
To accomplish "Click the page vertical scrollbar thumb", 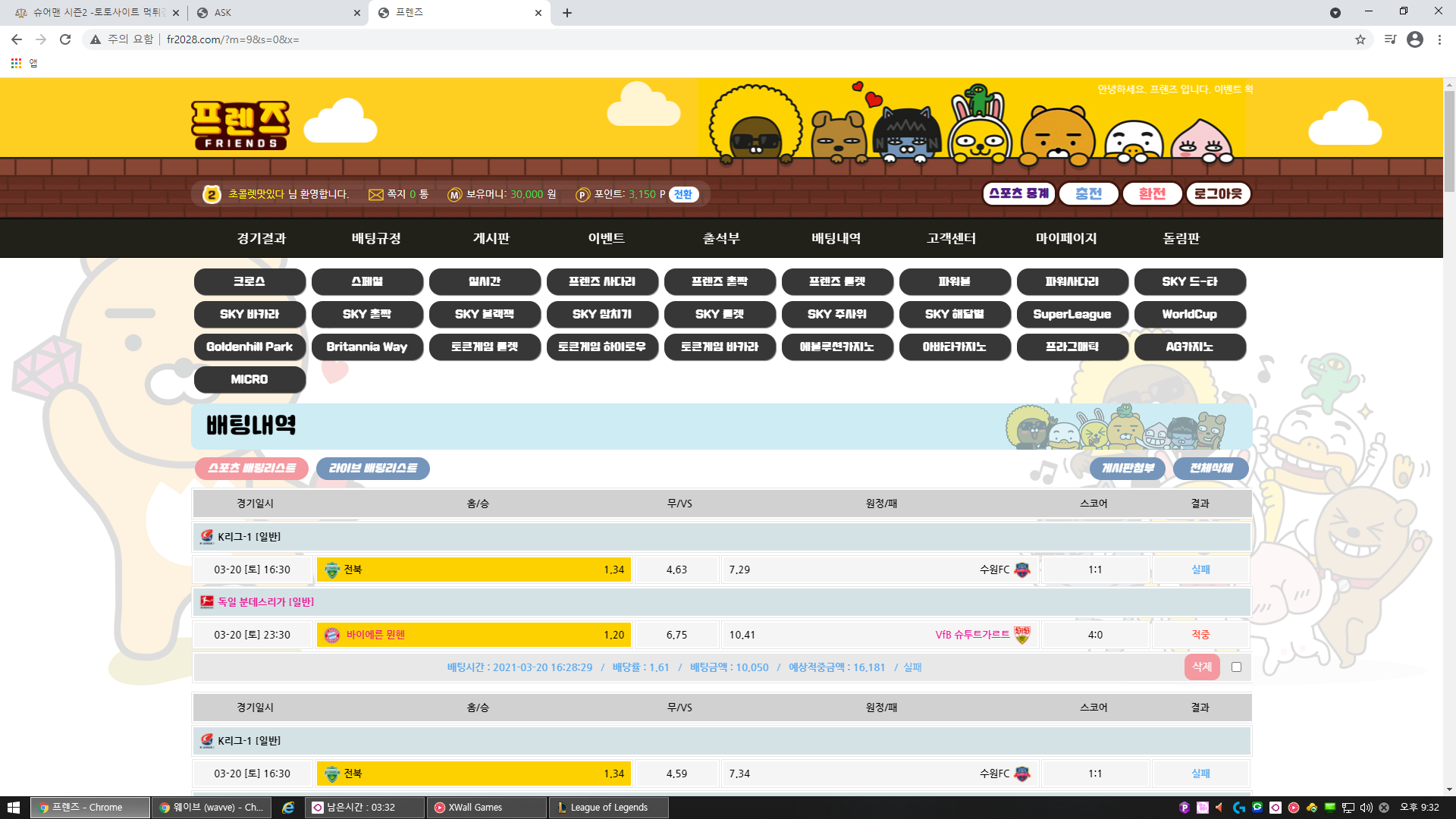I will [1449, 140].
